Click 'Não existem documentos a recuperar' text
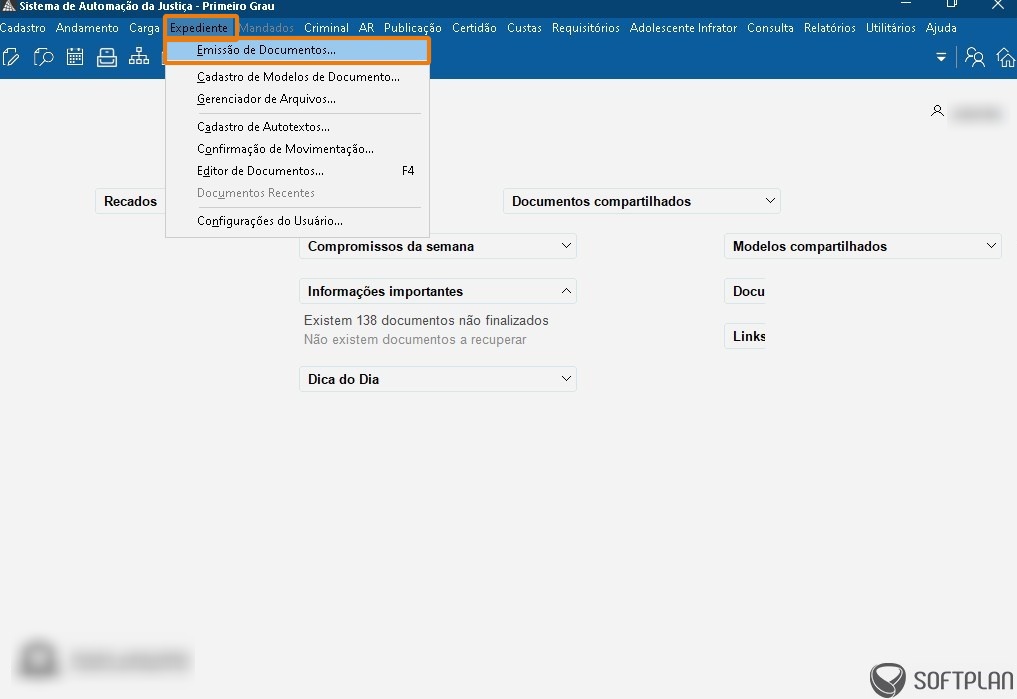This screenshot has height=699, width=1017. tap(415, 339)
